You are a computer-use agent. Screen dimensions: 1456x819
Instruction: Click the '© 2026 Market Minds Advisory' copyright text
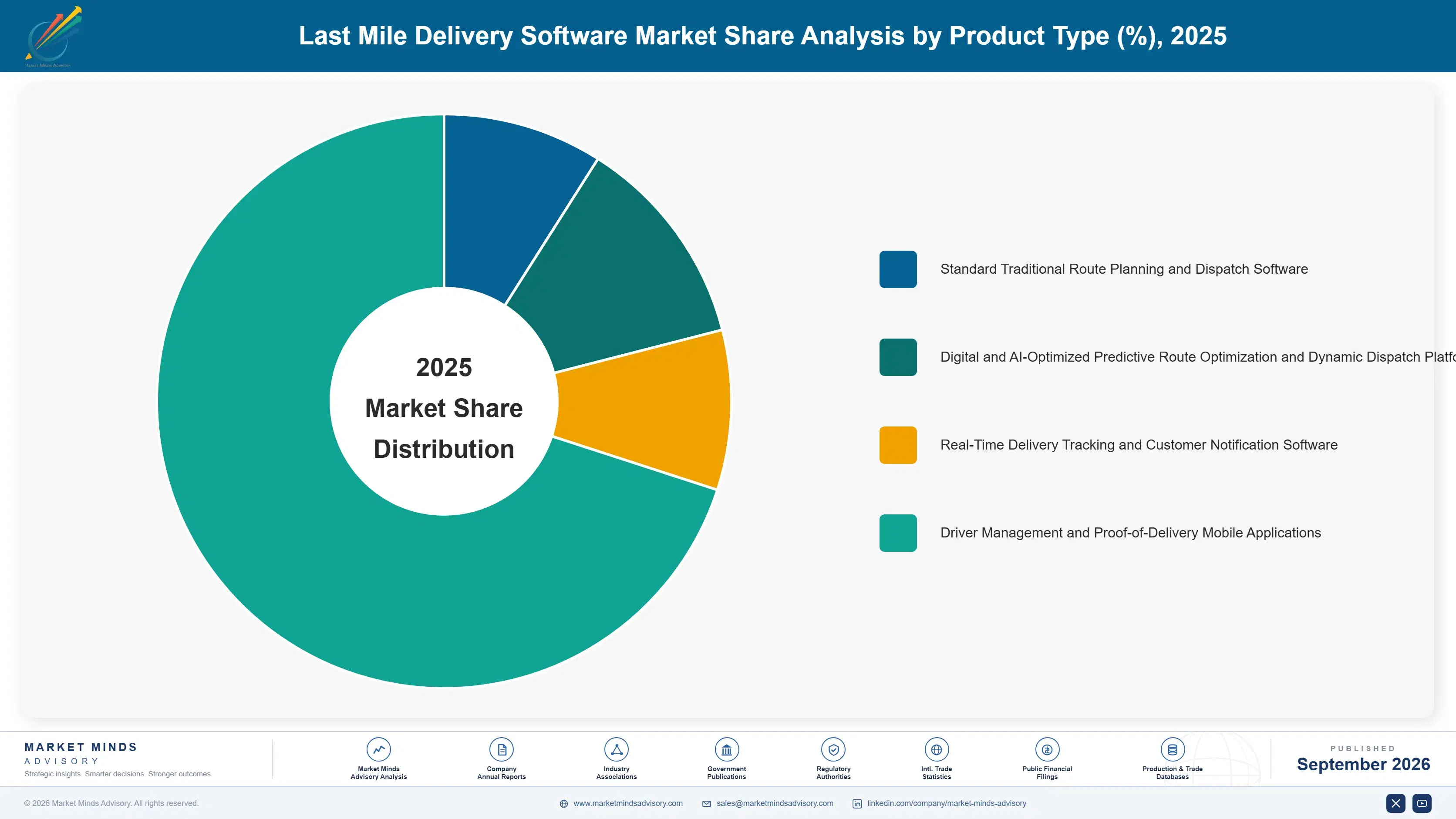pyautogui.click(x=111, y=803)
